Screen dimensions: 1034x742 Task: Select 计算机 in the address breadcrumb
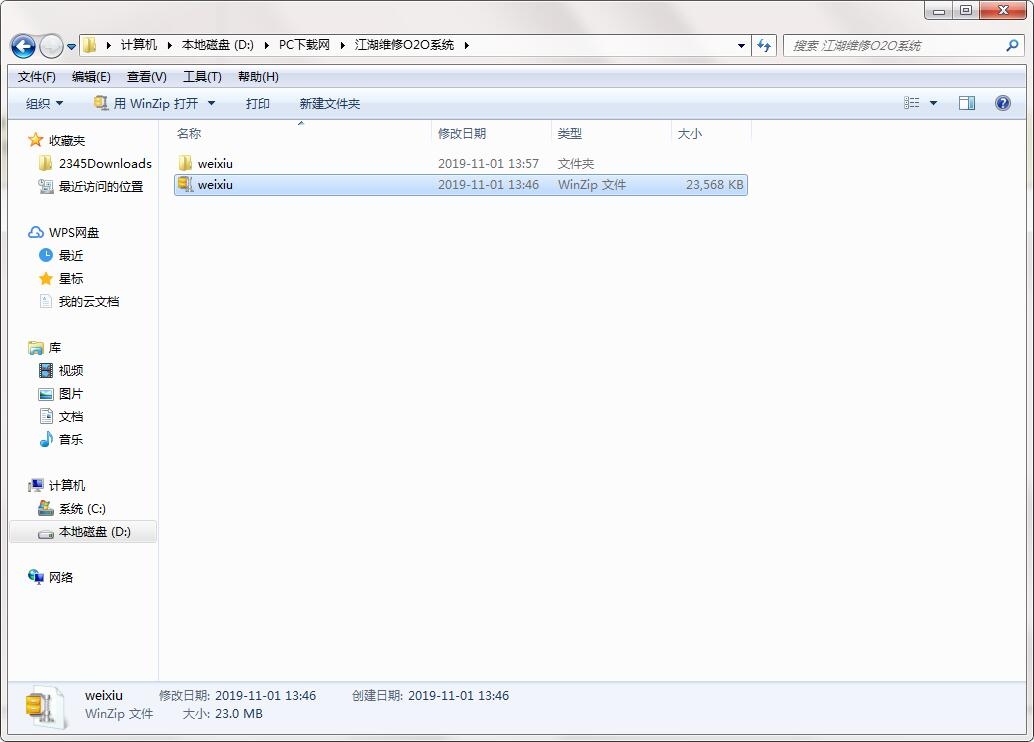138,45
